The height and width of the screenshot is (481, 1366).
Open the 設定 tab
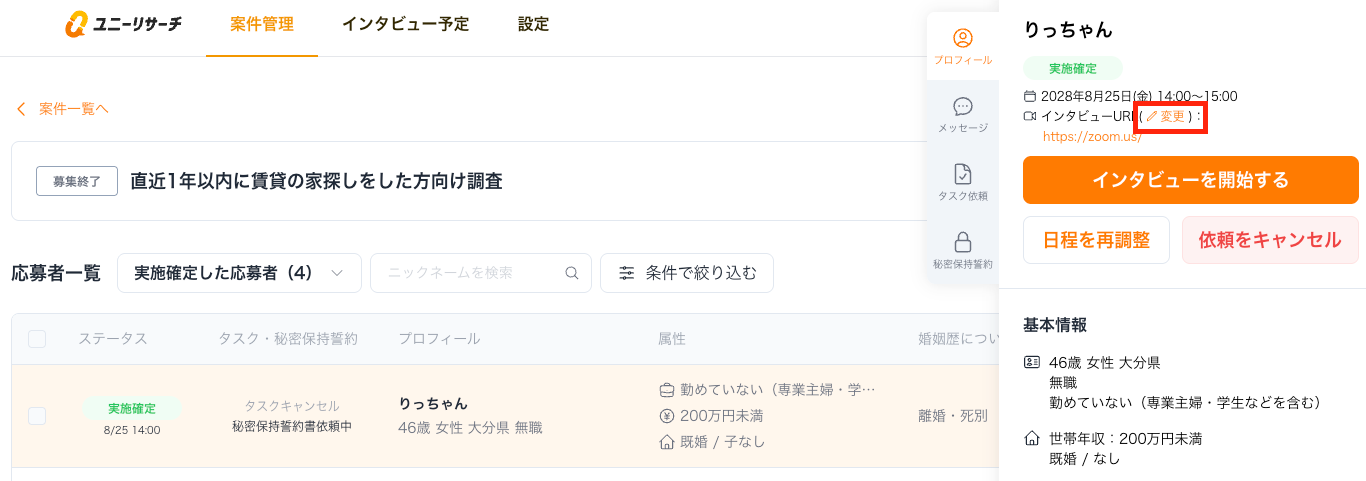click(534, 25)
